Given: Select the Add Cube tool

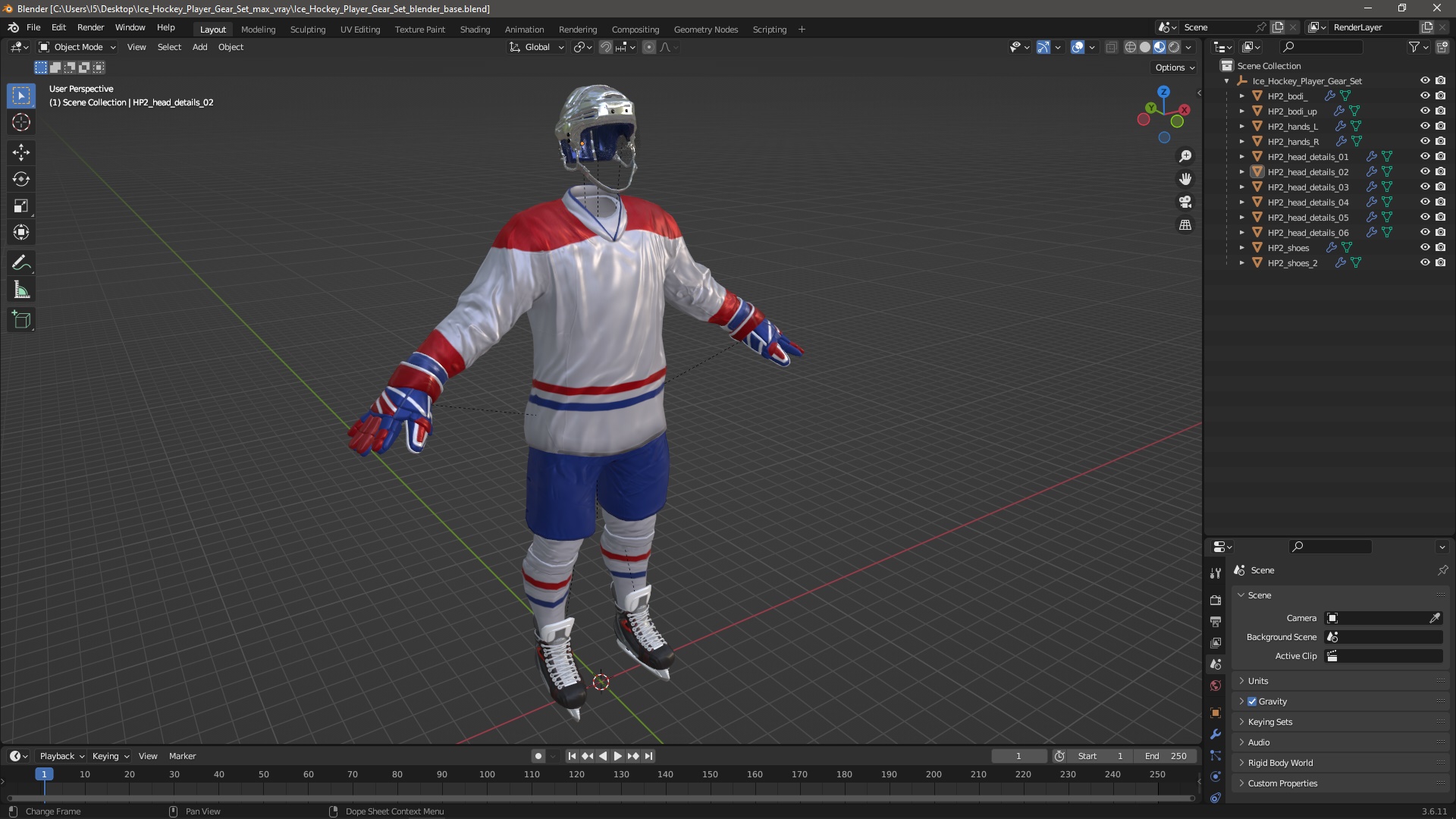Looking at the screenshot, I should pos(21,320).
